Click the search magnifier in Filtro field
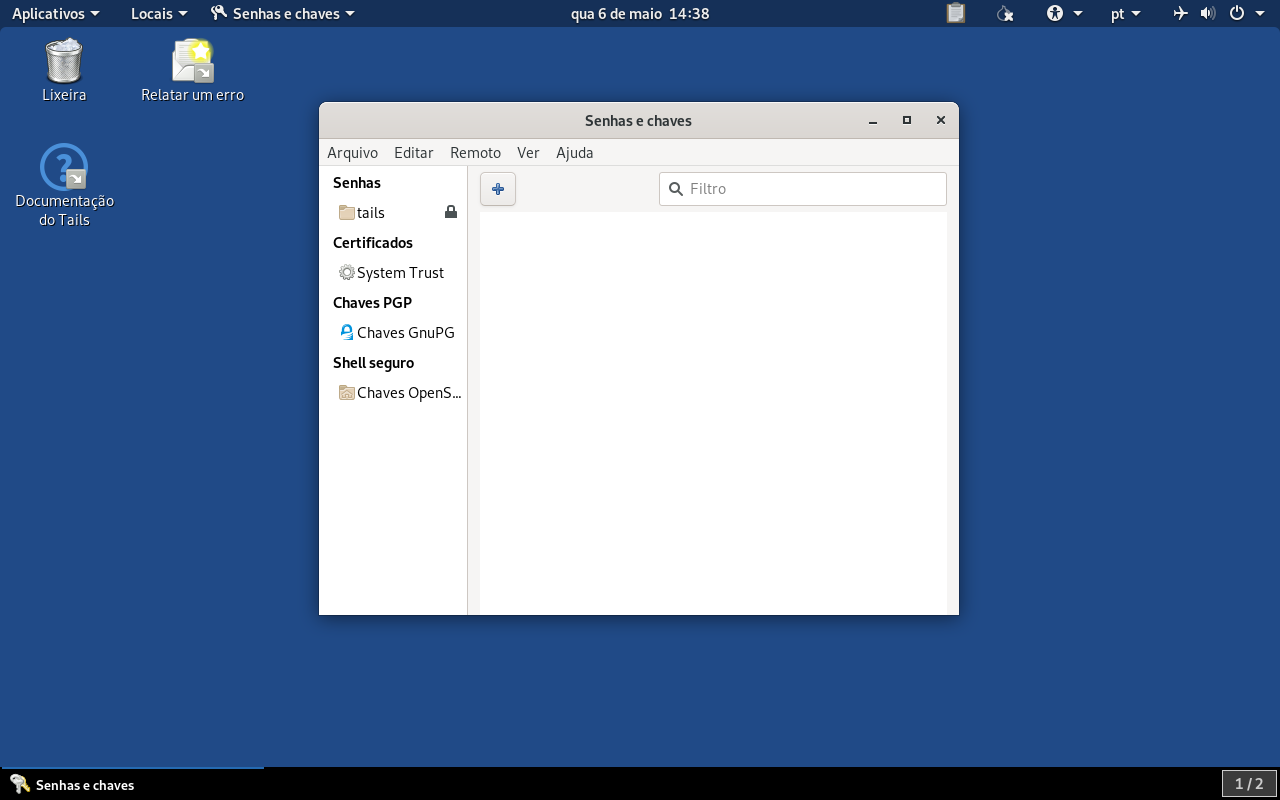 click(x=676, y=189)
